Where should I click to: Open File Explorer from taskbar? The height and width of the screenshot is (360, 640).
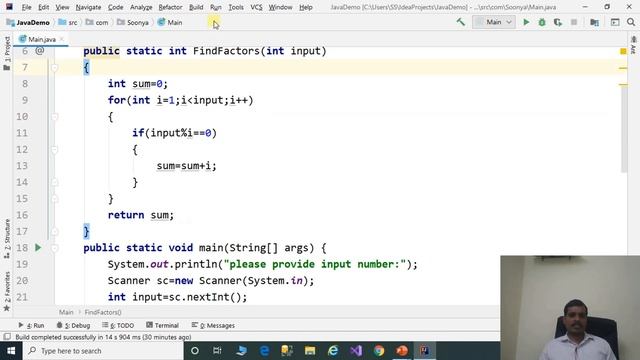310,351
